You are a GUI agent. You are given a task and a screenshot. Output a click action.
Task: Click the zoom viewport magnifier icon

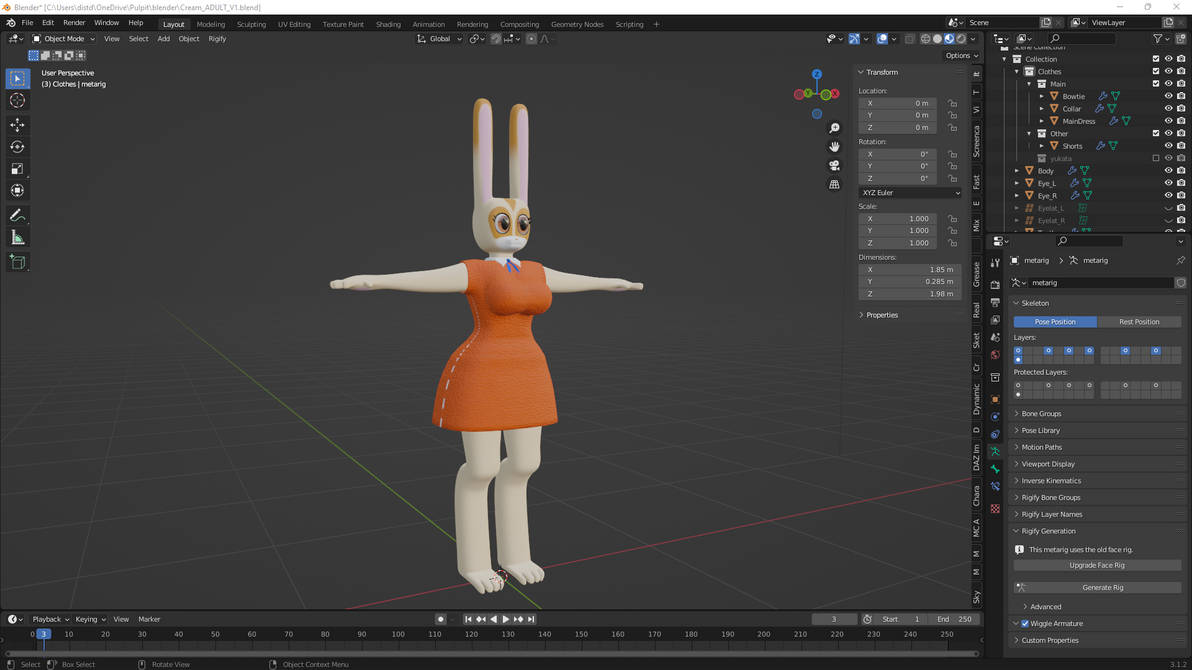point(834,128)
